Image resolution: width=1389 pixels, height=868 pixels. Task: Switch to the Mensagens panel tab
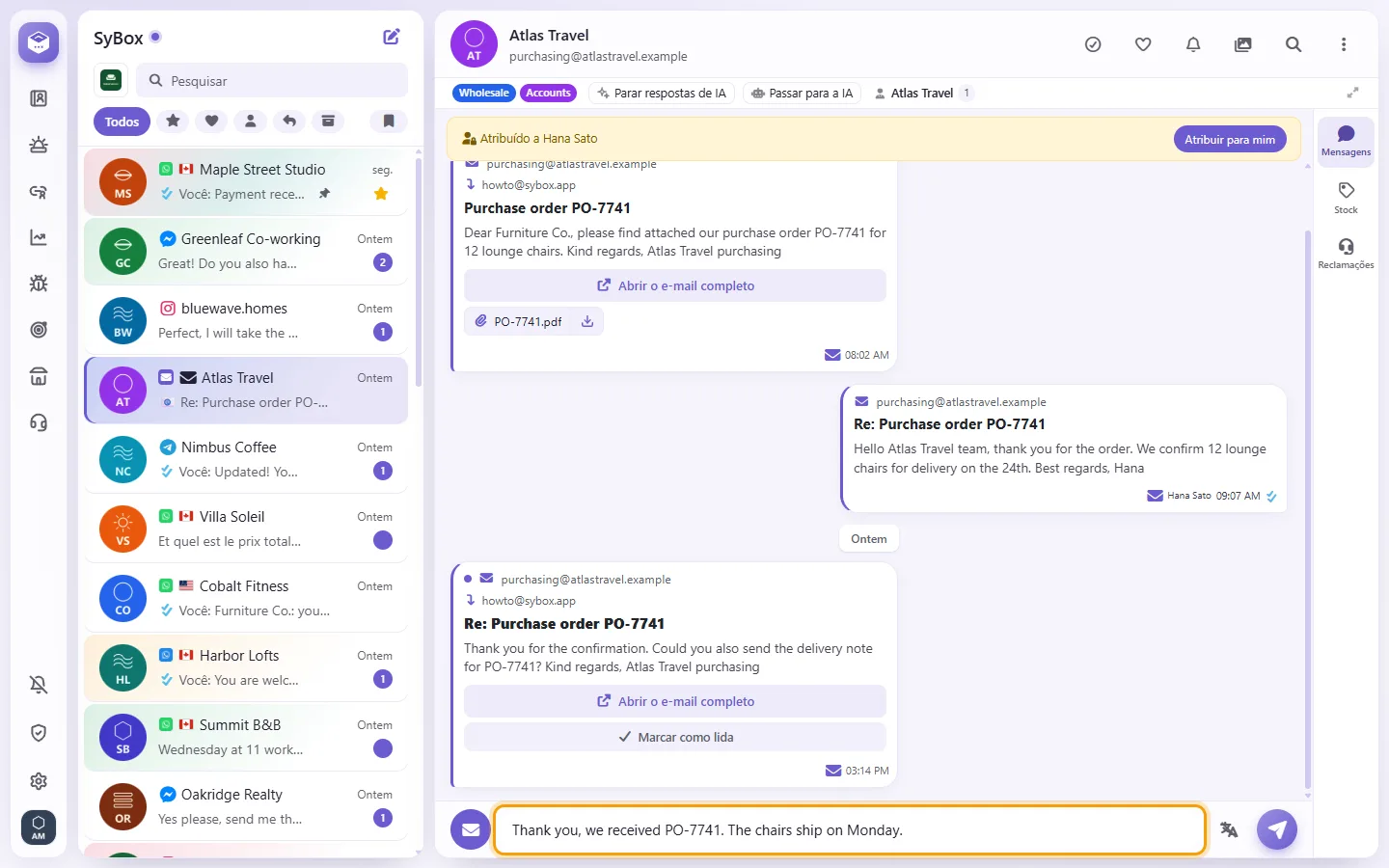pos(1346,141)
